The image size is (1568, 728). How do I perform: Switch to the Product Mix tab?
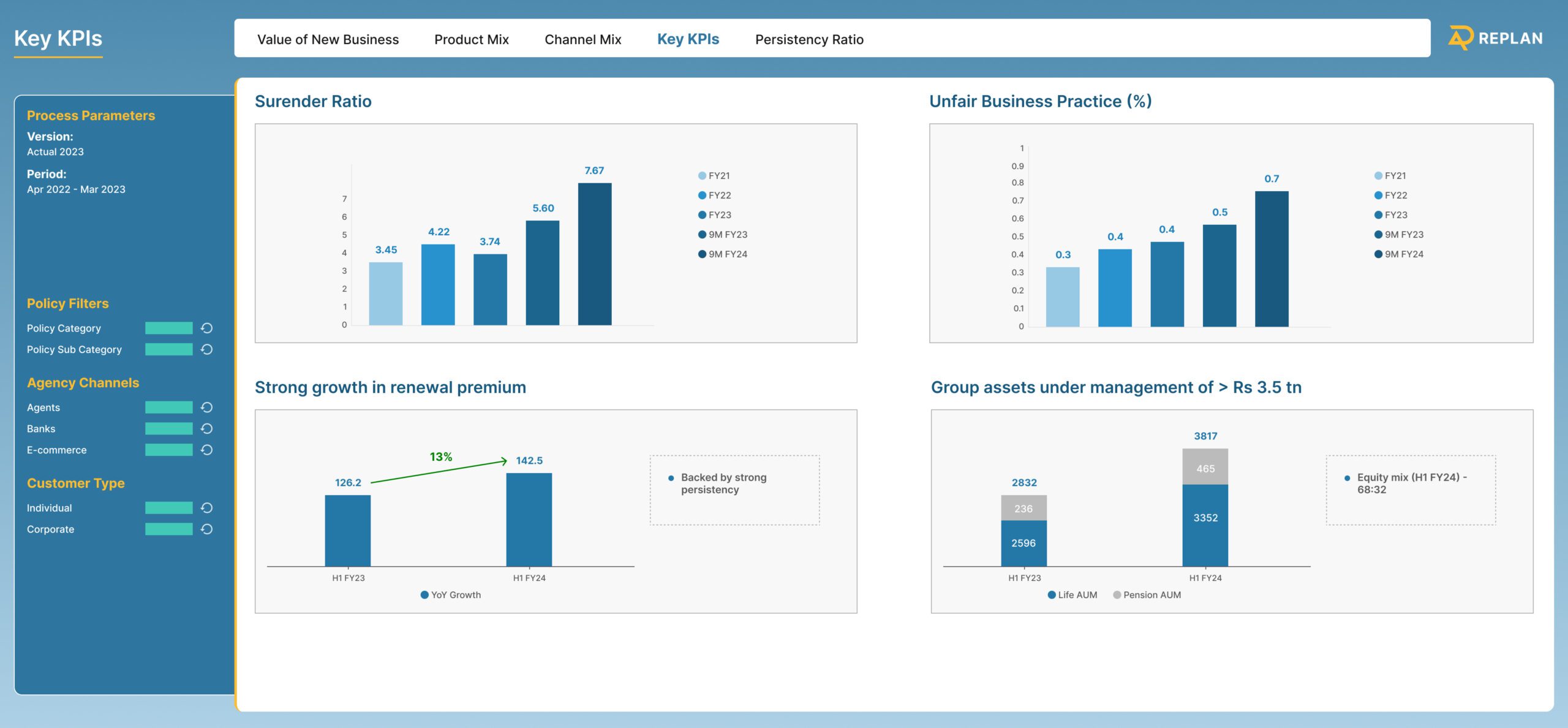(472, 39)
